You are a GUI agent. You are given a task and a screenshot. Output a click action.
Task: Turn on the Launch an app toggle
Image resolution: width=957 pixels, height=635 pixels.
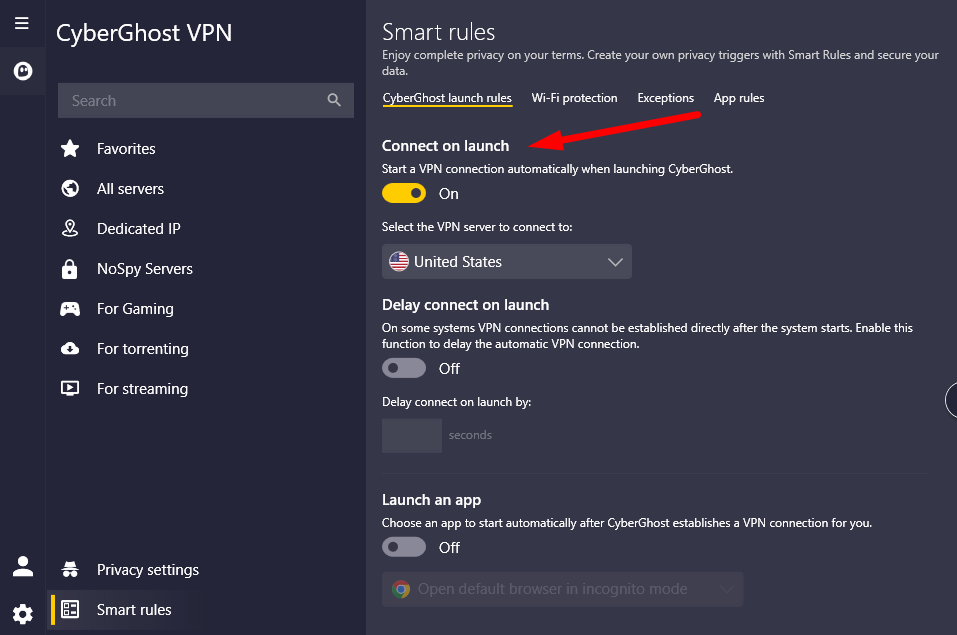pyautogui.click(x=404, y=547)
